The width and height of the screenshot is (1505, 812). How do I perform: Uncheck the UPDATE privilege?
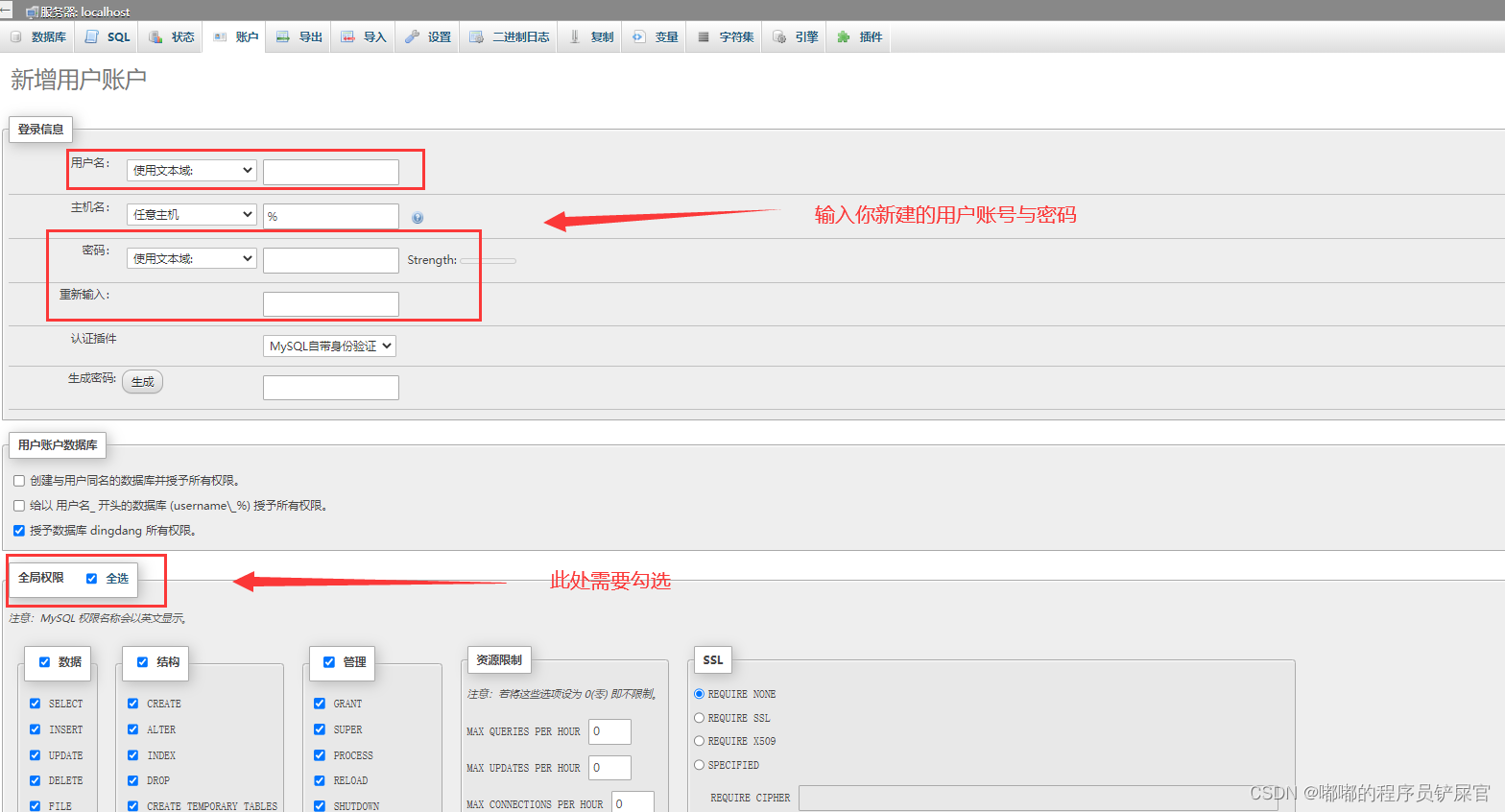(36, 755)
